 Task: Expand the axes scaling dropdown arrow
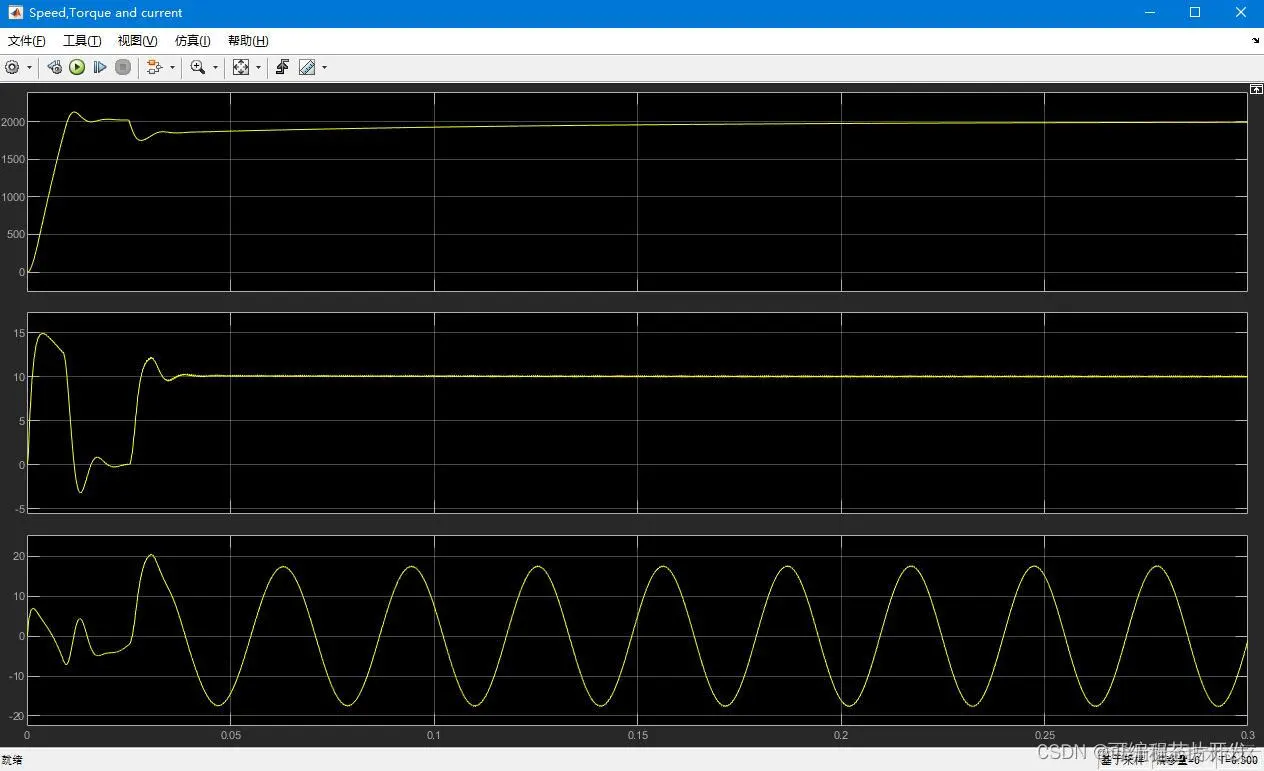258,68
